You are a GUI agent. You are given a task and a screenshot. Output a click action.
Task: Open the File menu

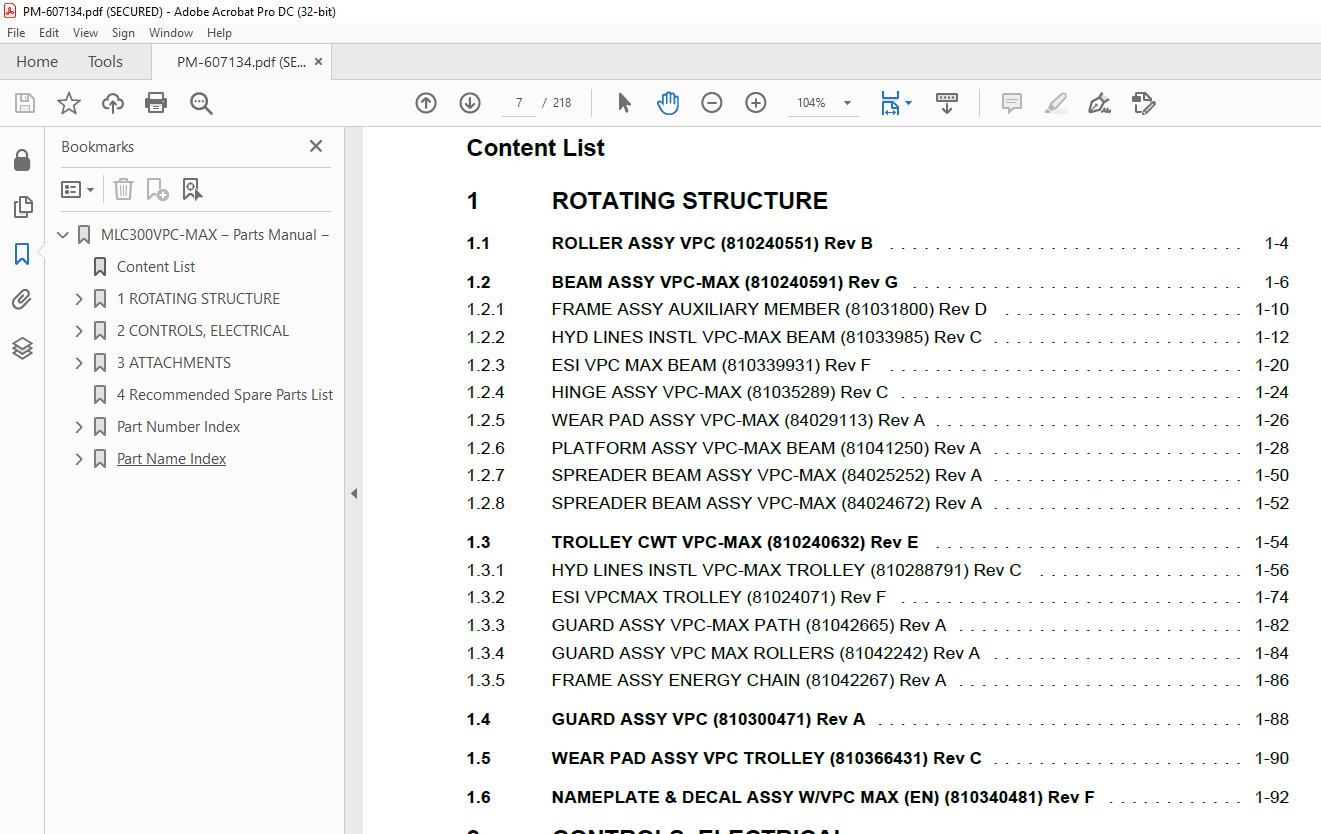tap(16, 33)
